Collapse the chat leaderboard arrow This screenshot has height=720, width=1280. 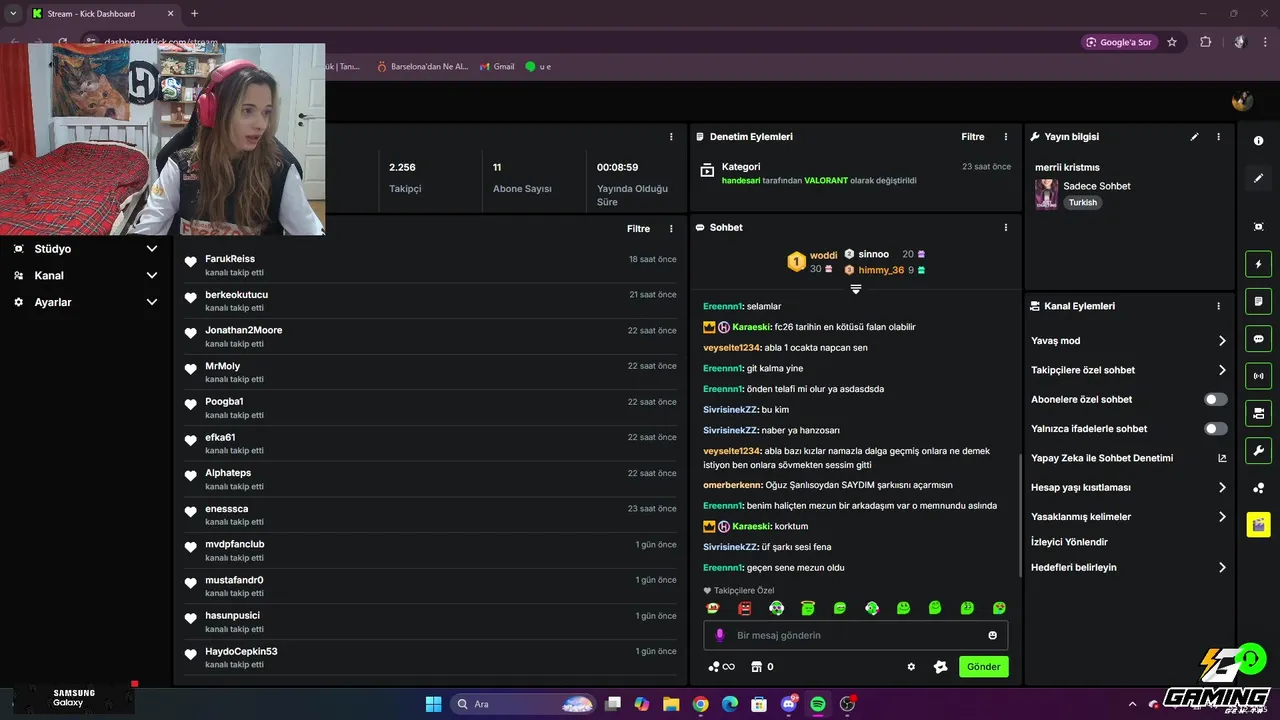pyautogui.click(x=856, y=289)
